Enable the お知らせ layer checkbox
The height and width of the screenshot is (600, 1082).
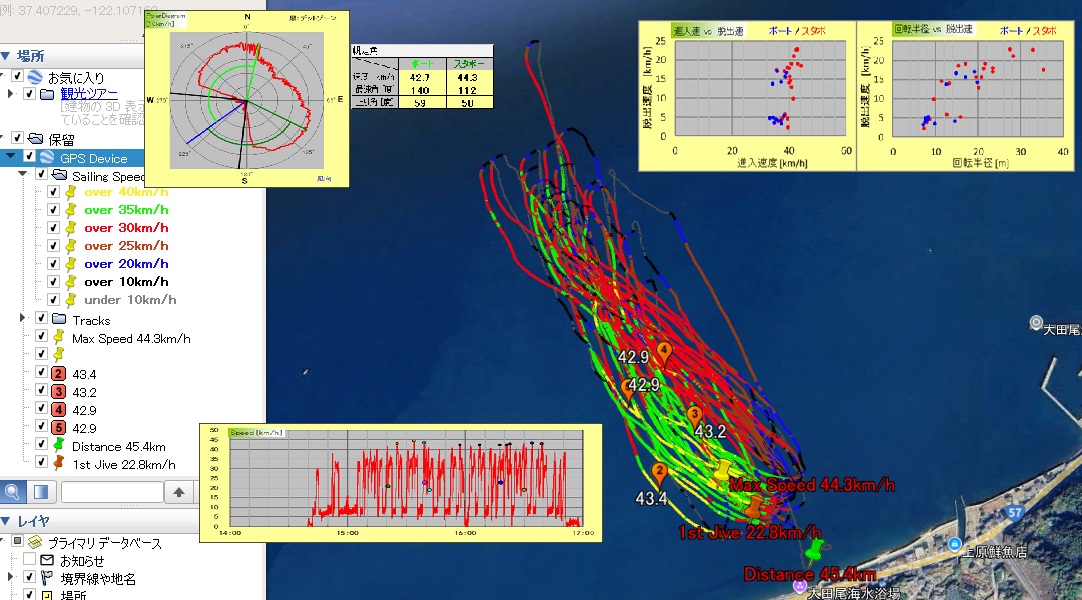[30, 559]
